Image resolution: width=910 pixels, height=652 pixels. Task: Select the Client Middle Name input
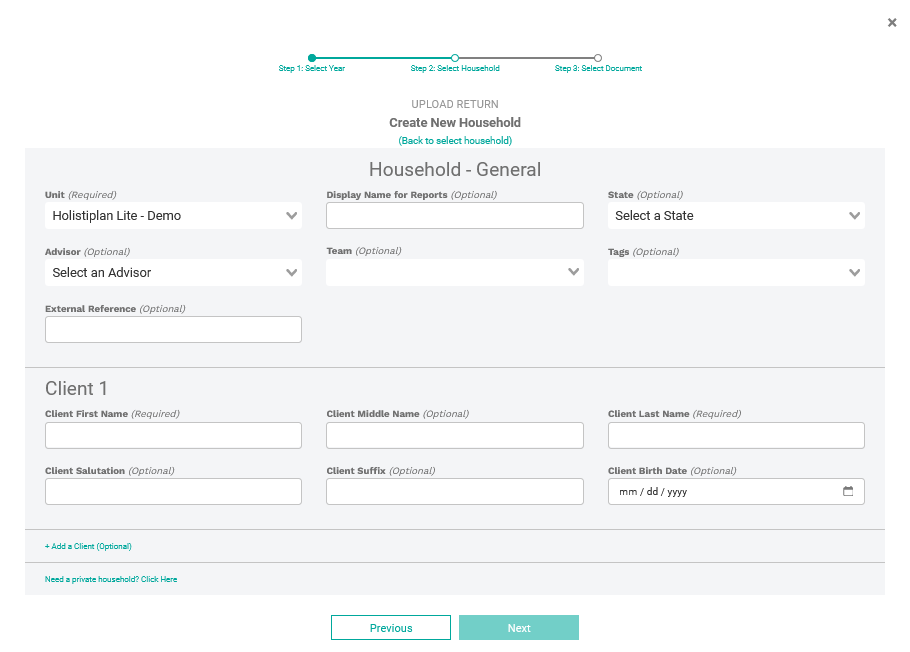pos(454,435)
